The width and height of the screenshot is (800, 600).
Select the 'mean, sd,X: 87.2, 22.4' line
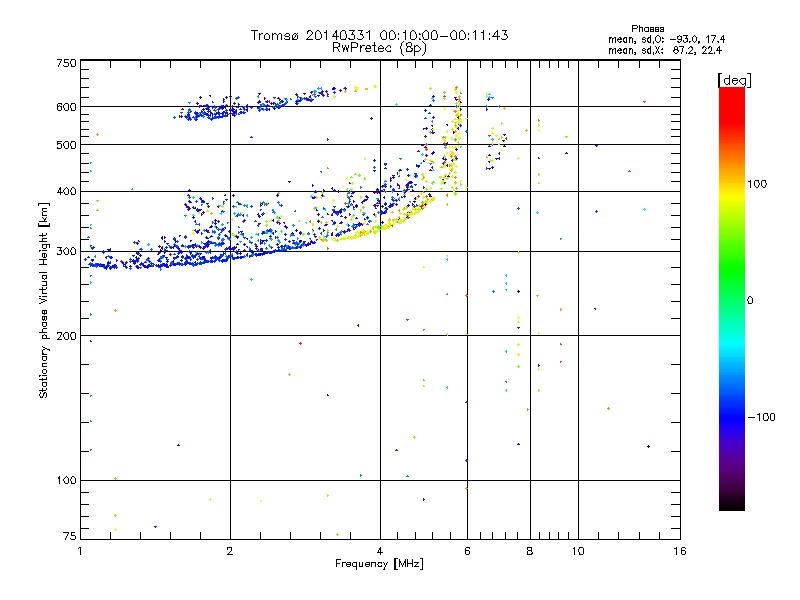[665, 50]
